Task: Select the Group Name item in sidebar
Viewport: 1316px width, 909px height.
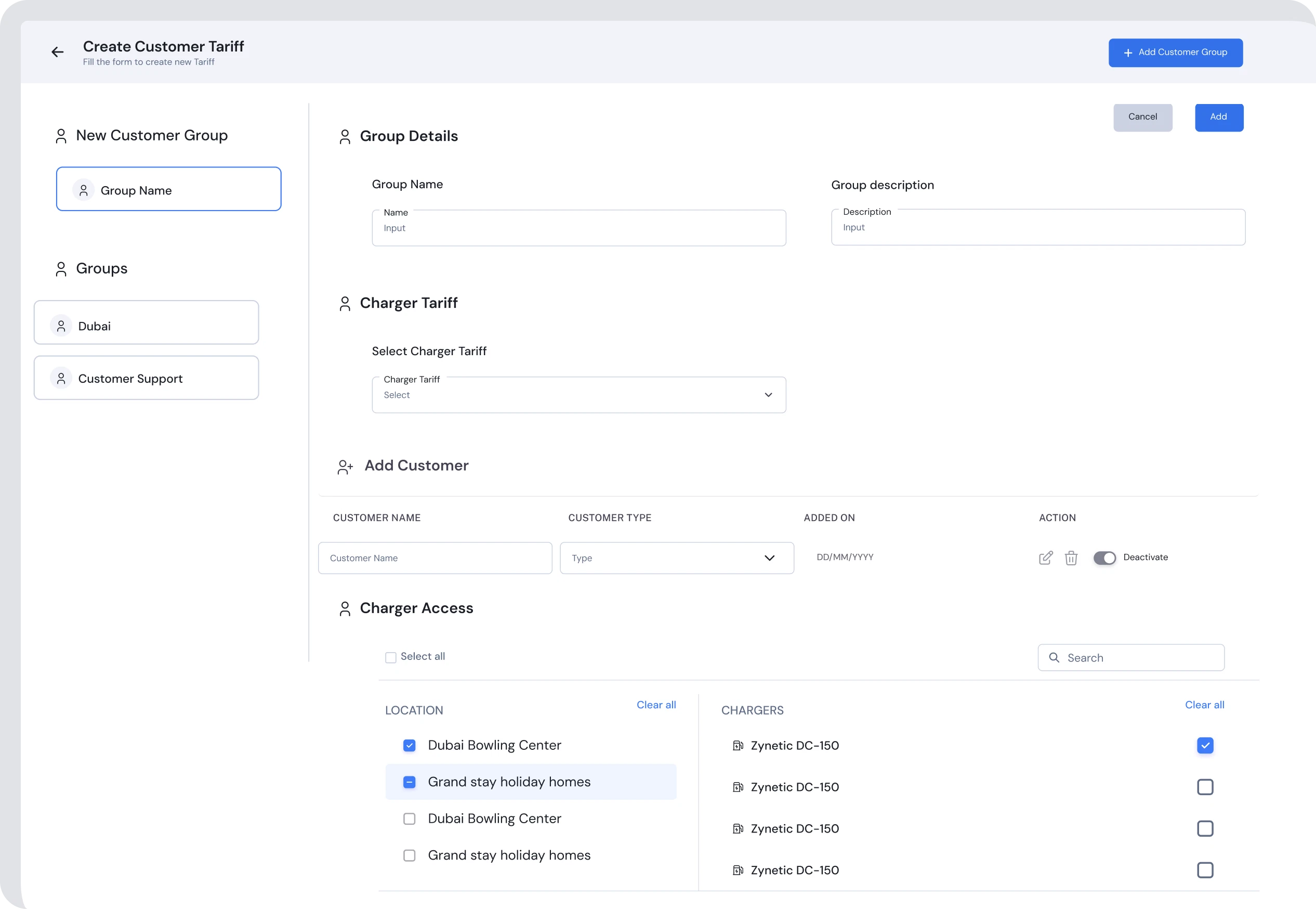Action: [168, 189]
